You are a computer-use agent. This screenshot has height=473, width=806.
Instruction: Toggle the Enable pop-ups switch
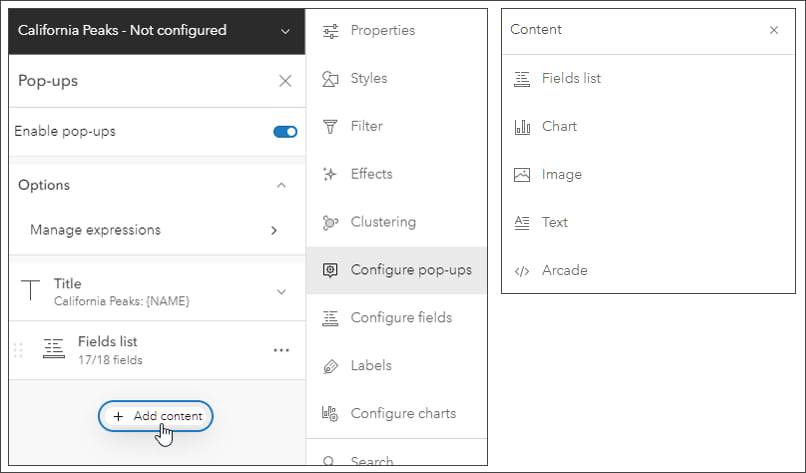(285, 132)
